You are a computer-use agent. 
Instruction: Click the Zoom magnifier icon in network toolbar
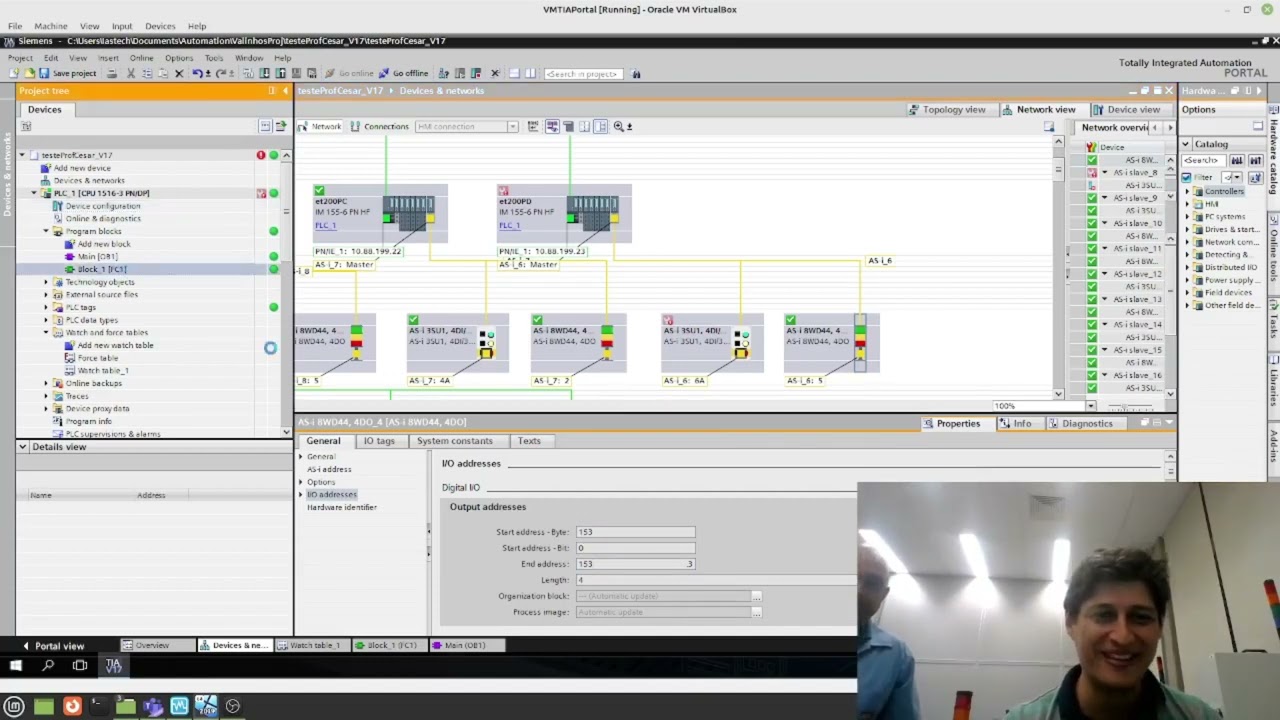(619, 127)
